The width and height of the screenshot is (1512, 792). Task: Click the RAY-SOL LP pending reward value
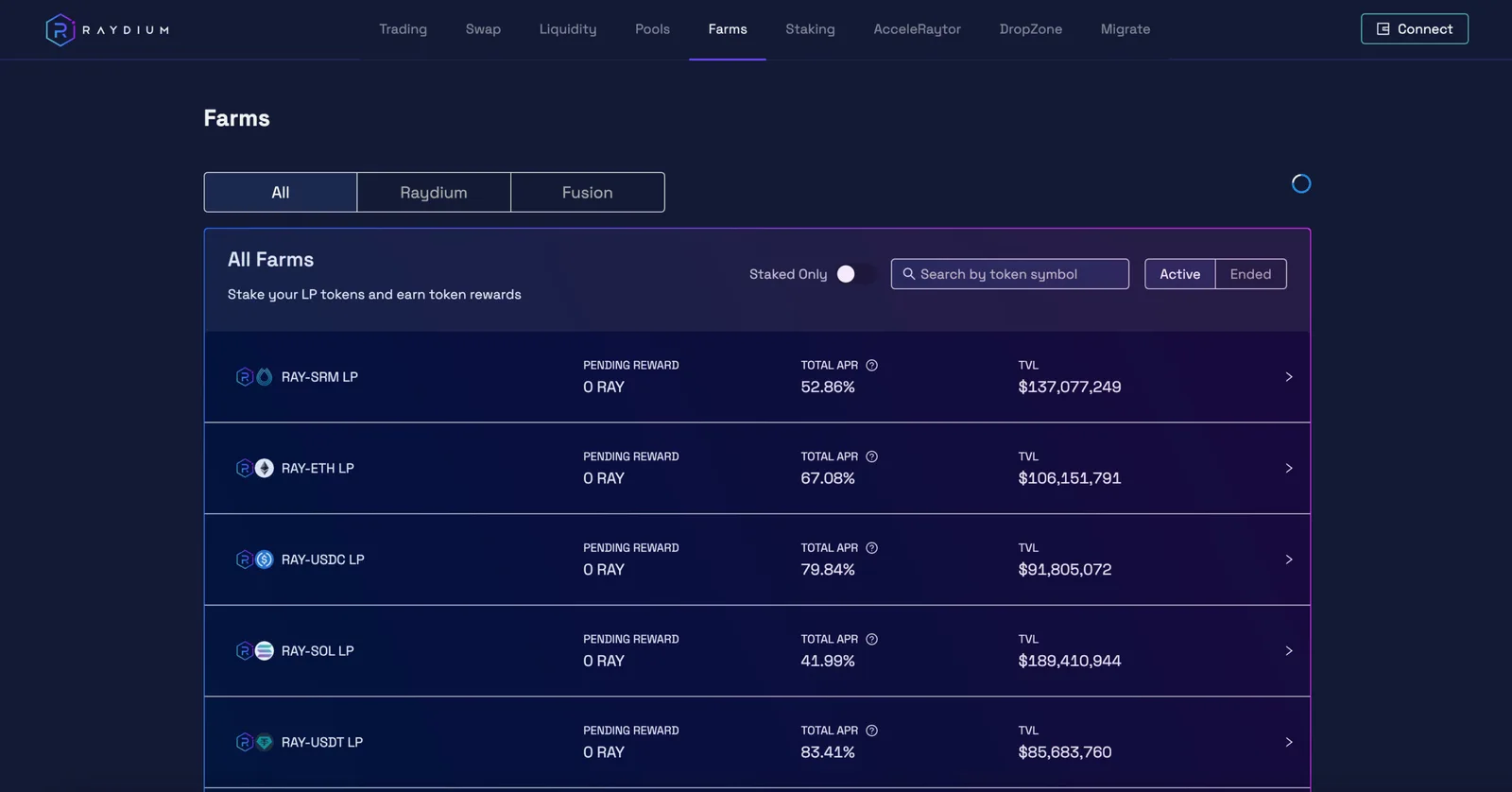tap(604, 662)
